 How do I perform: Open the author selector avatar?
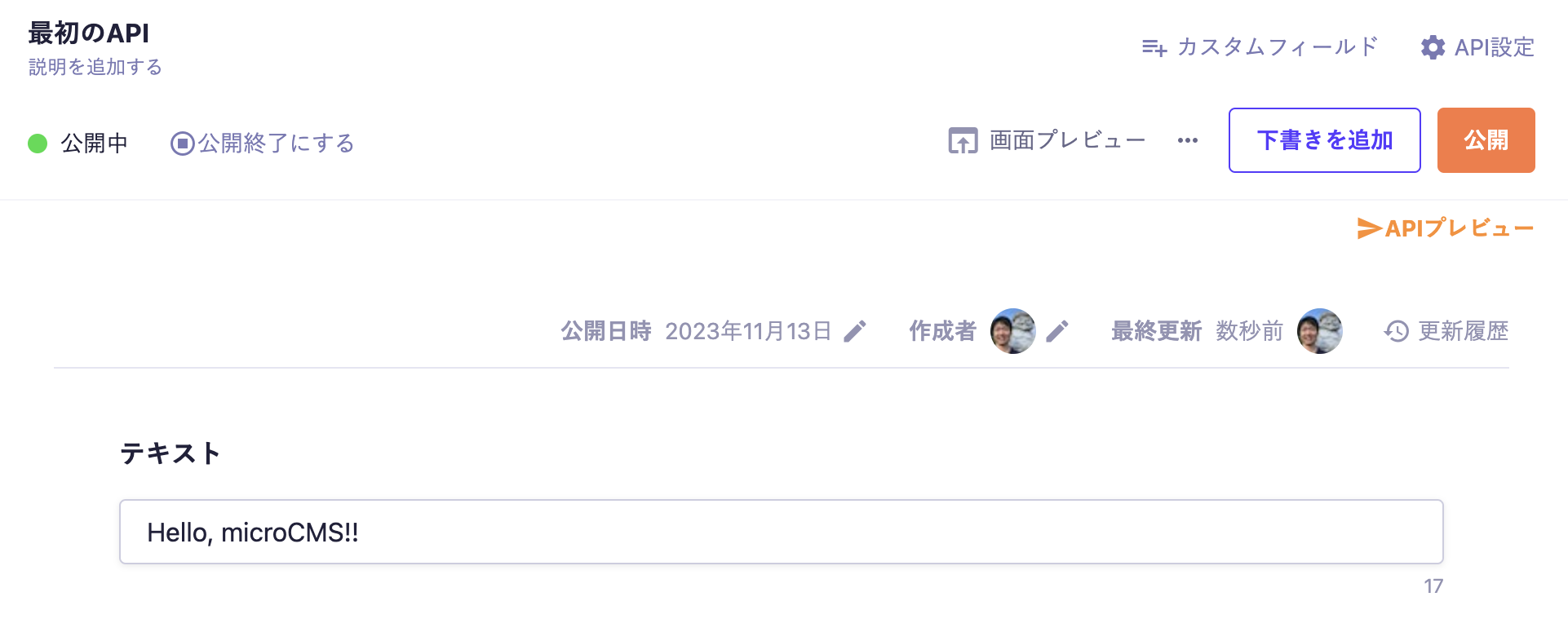pyautogui.click(x=1012, y=331)
